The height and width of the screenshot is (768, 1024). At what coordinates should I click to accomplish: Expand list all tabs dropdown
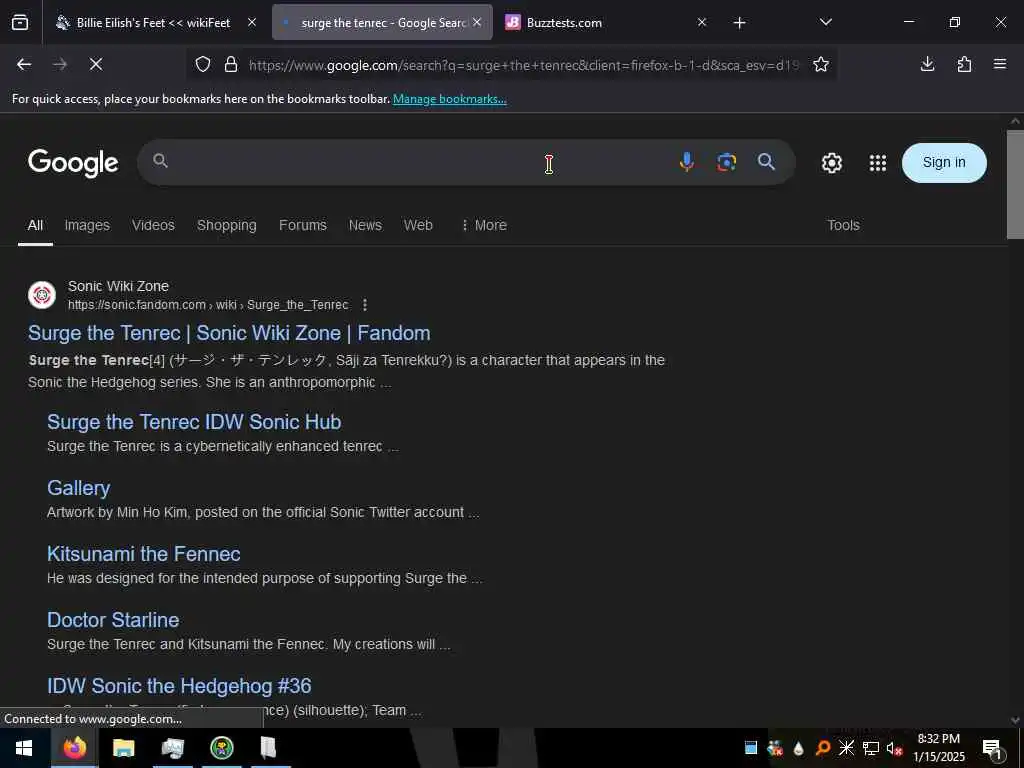click(x=825, y=22)
